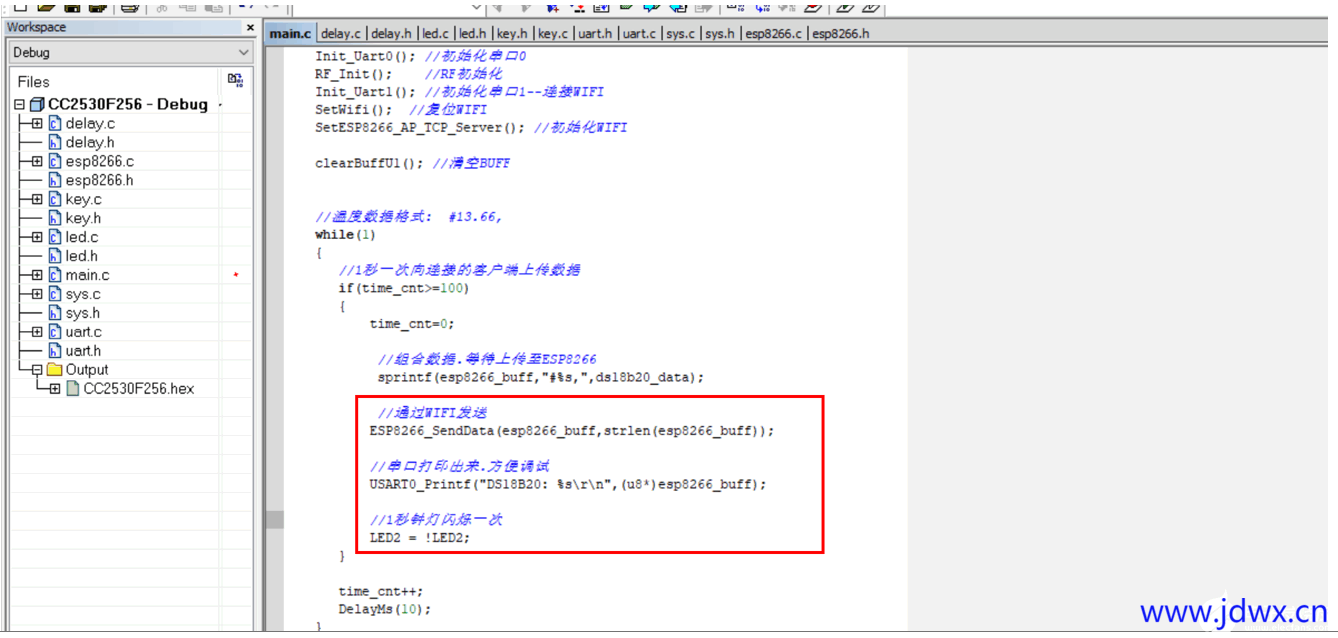Open the esp8266.c editor tab

(x=775, y=34)
